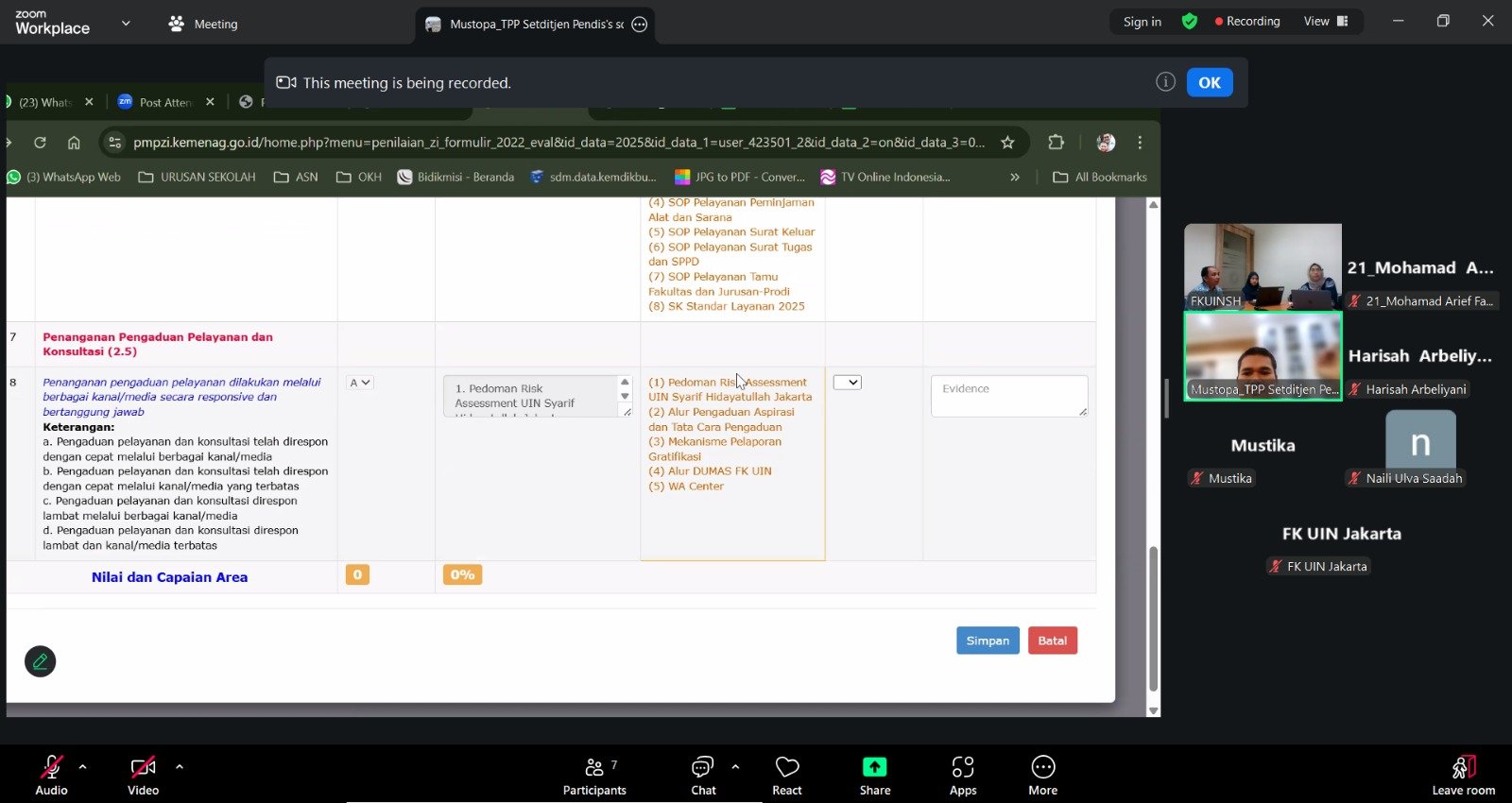The width and height of the screenshot is (1512, 803).
Task: Open the empty dropdown beside the evidence list
Action: tap(848, 383)
